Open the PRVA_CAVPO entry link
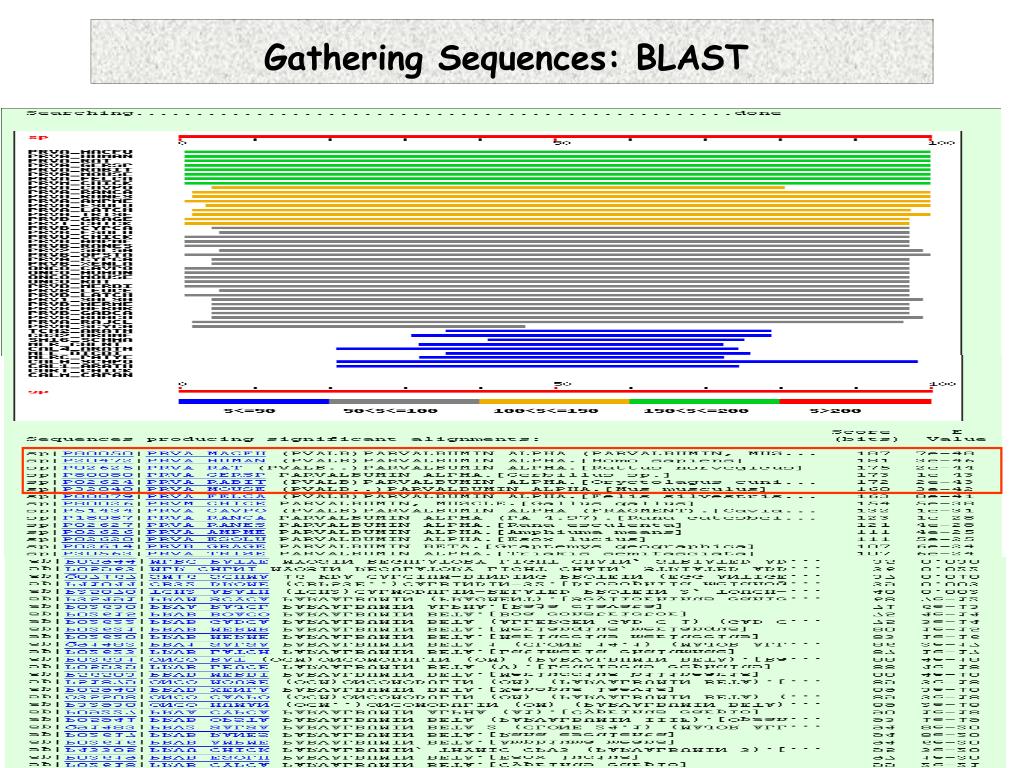This screenshot has height=768, width=1024. tap(206, 510)
